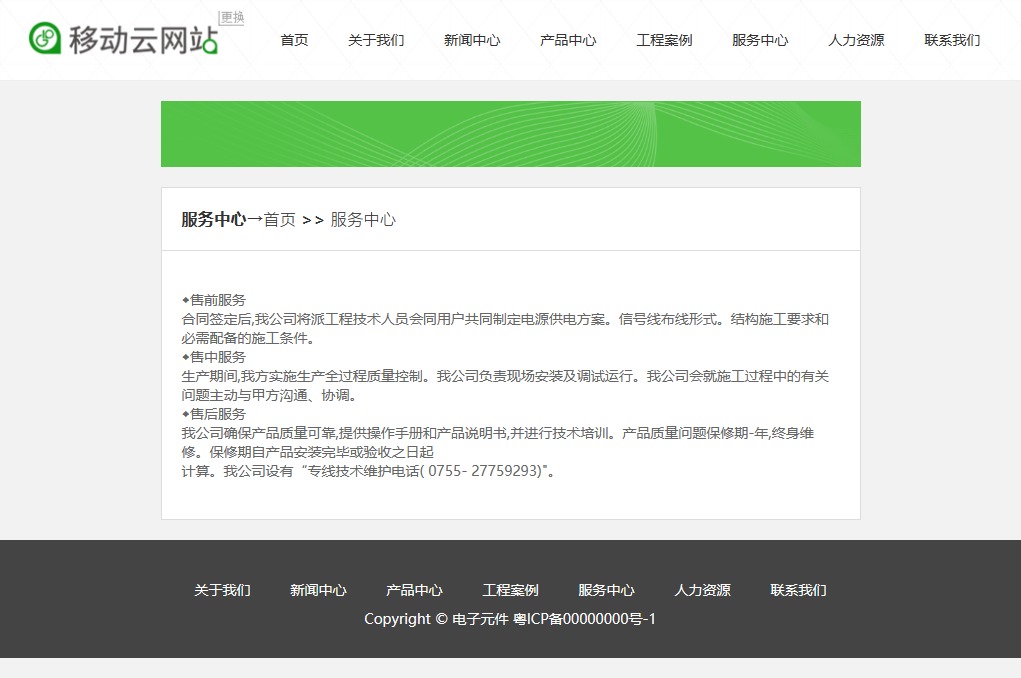The image size is (1021, 678).
Task: Select 联系我们 in the top navigation
Action: pyautogui.click(x=952, y=40)
